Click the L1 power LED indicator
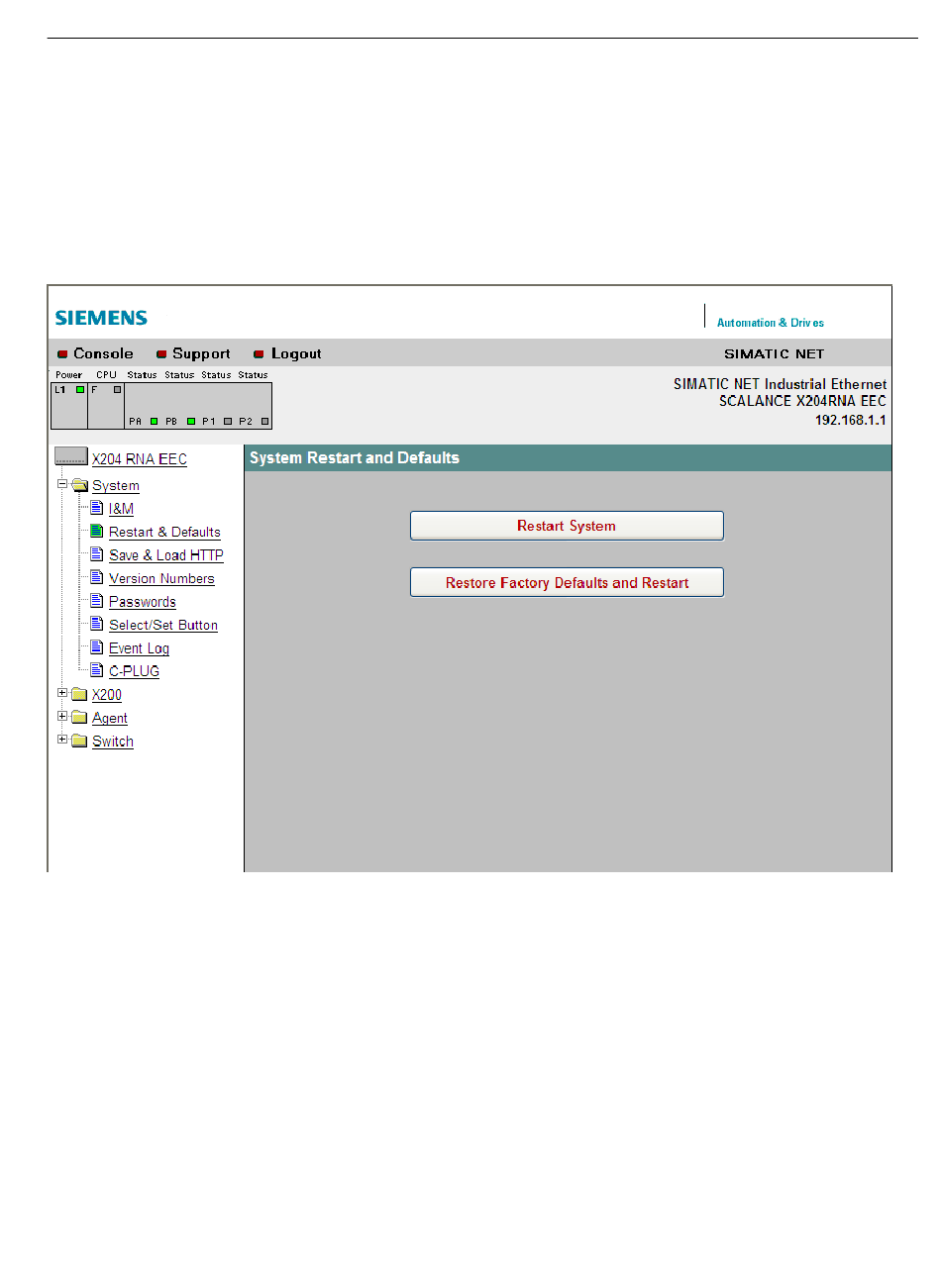 [x=80, y=390]
